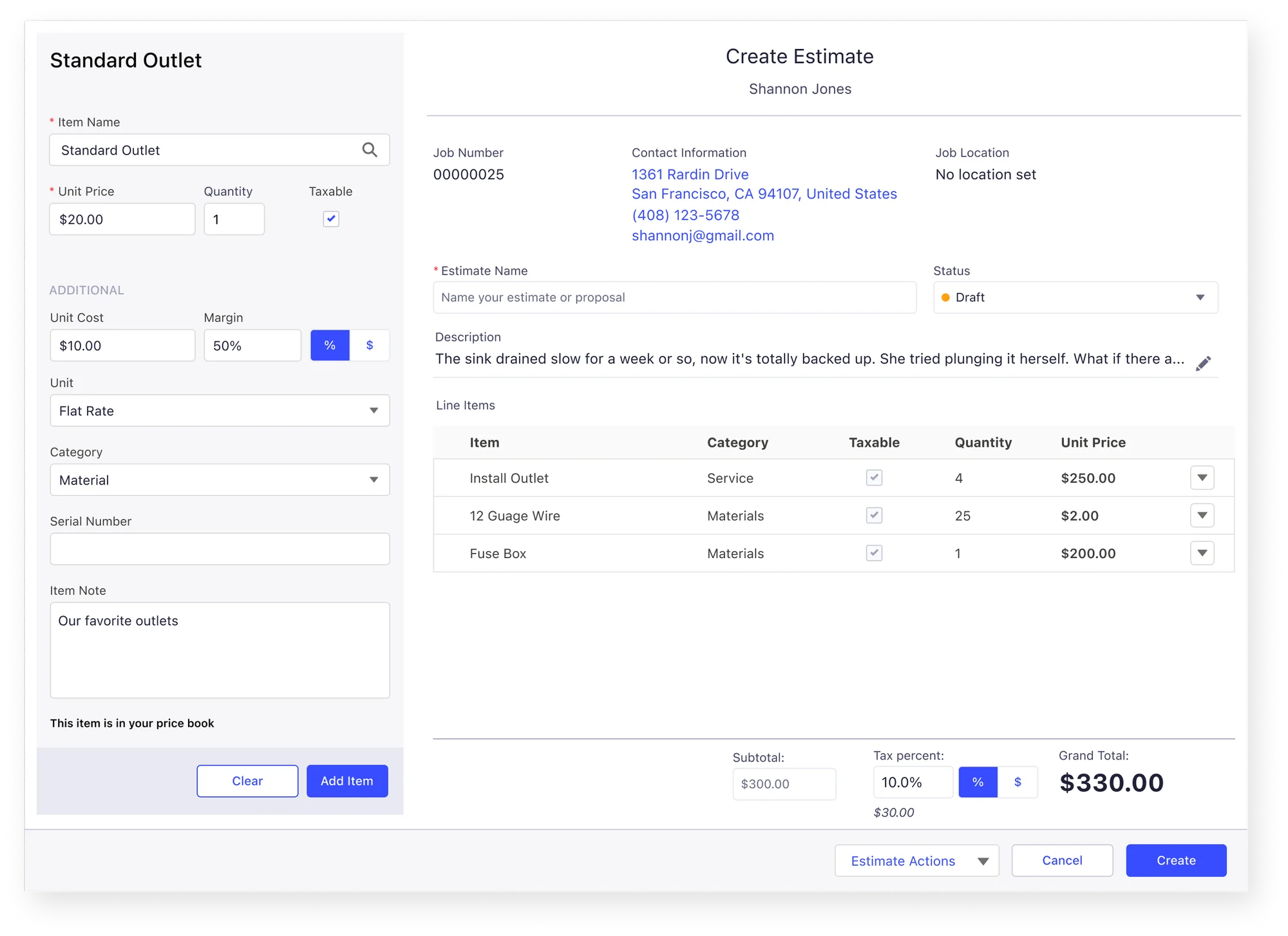Screen dimensions: 1288x936
Task: Toggle the Taxable checkbox for Standard Outlet
Action: pyautogui.click(x=331, y=219)
